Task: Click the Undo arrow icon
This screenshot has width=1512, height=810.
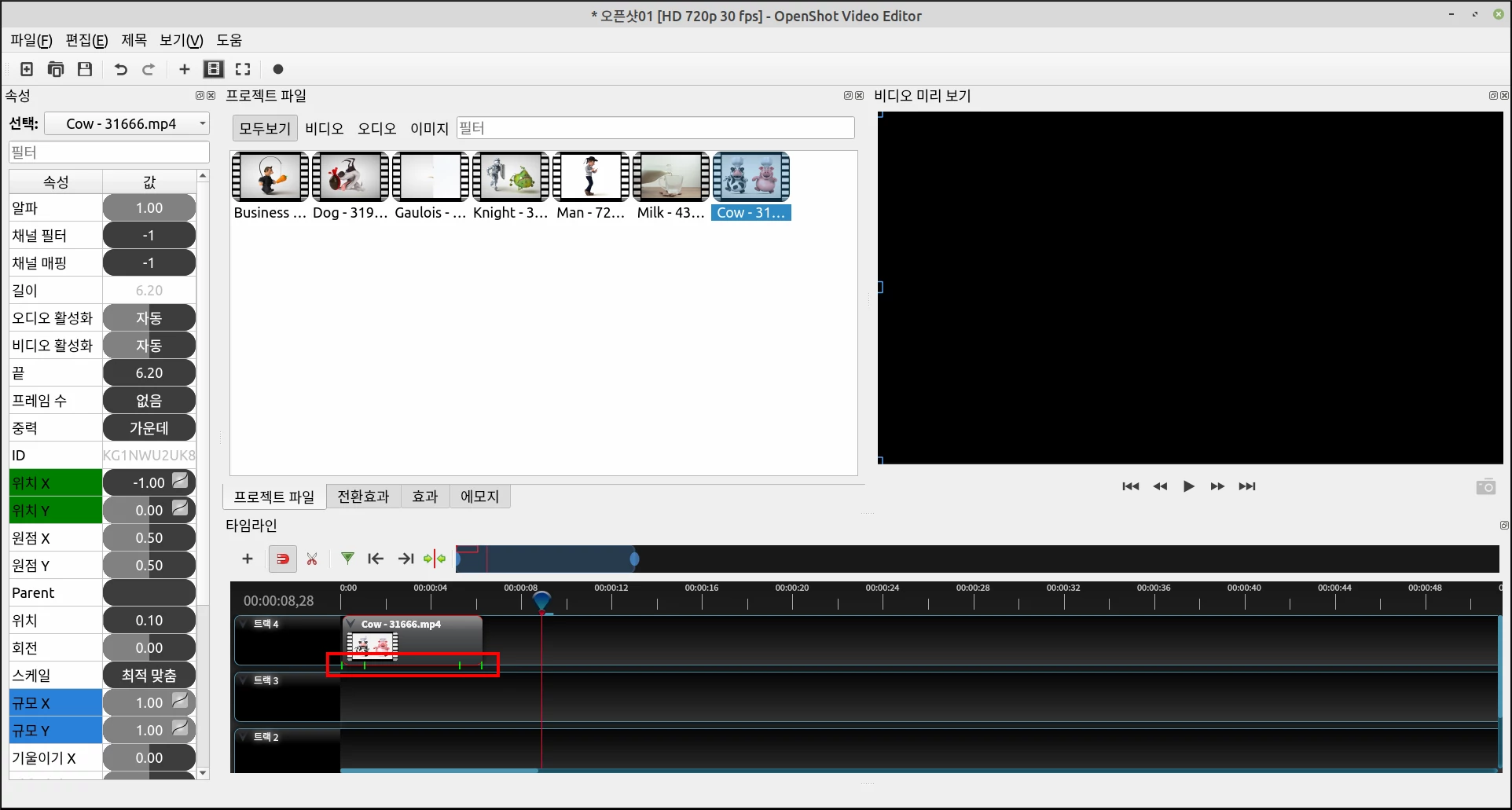Action: [120, 69]
